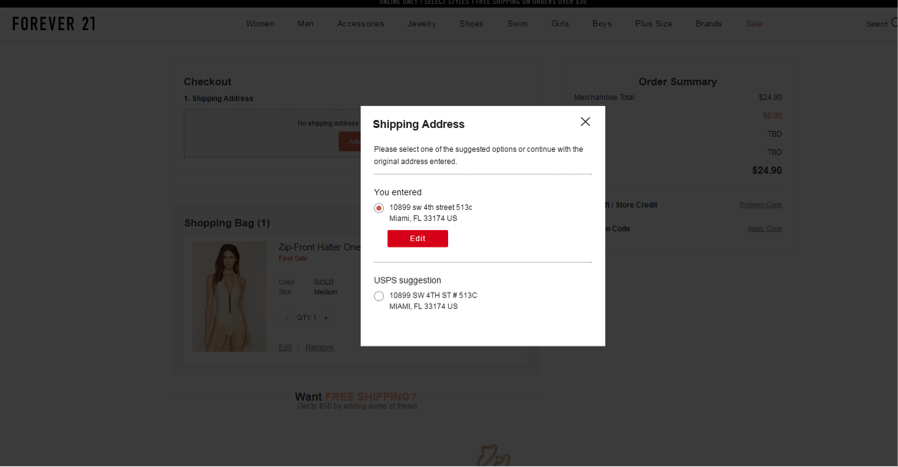Select the USPS suggestion address radio button
898x467 pixels.
[x=379, y=296]
